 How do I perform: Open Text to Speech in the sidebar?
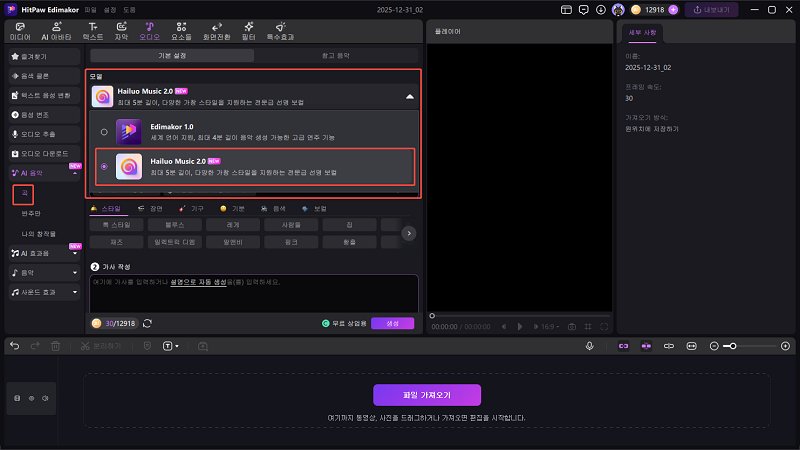pos(44,95)
